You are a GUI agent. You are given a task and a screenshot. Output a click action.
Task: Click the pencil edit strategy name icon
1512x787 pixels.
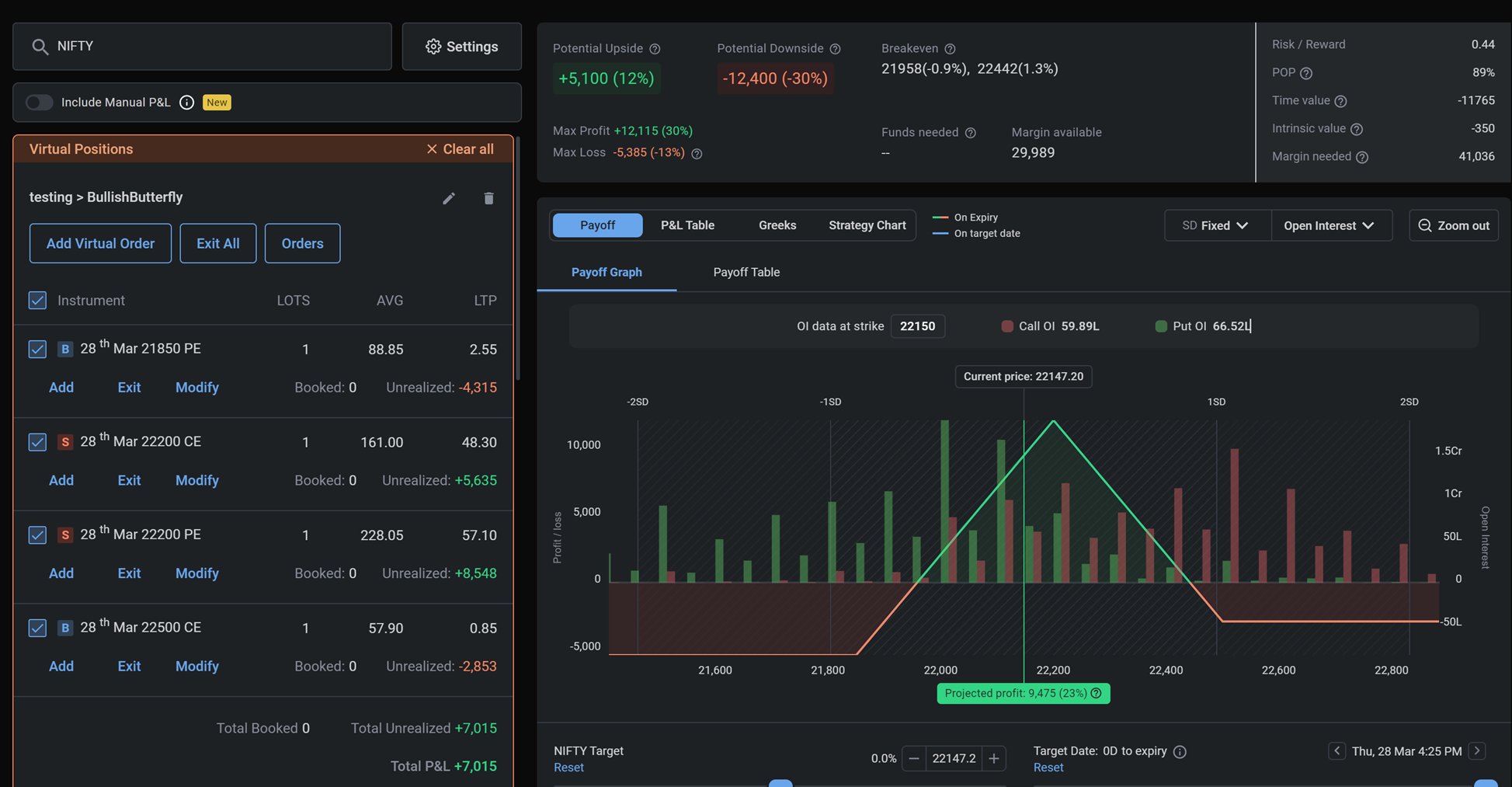click(x=449, y=198)
